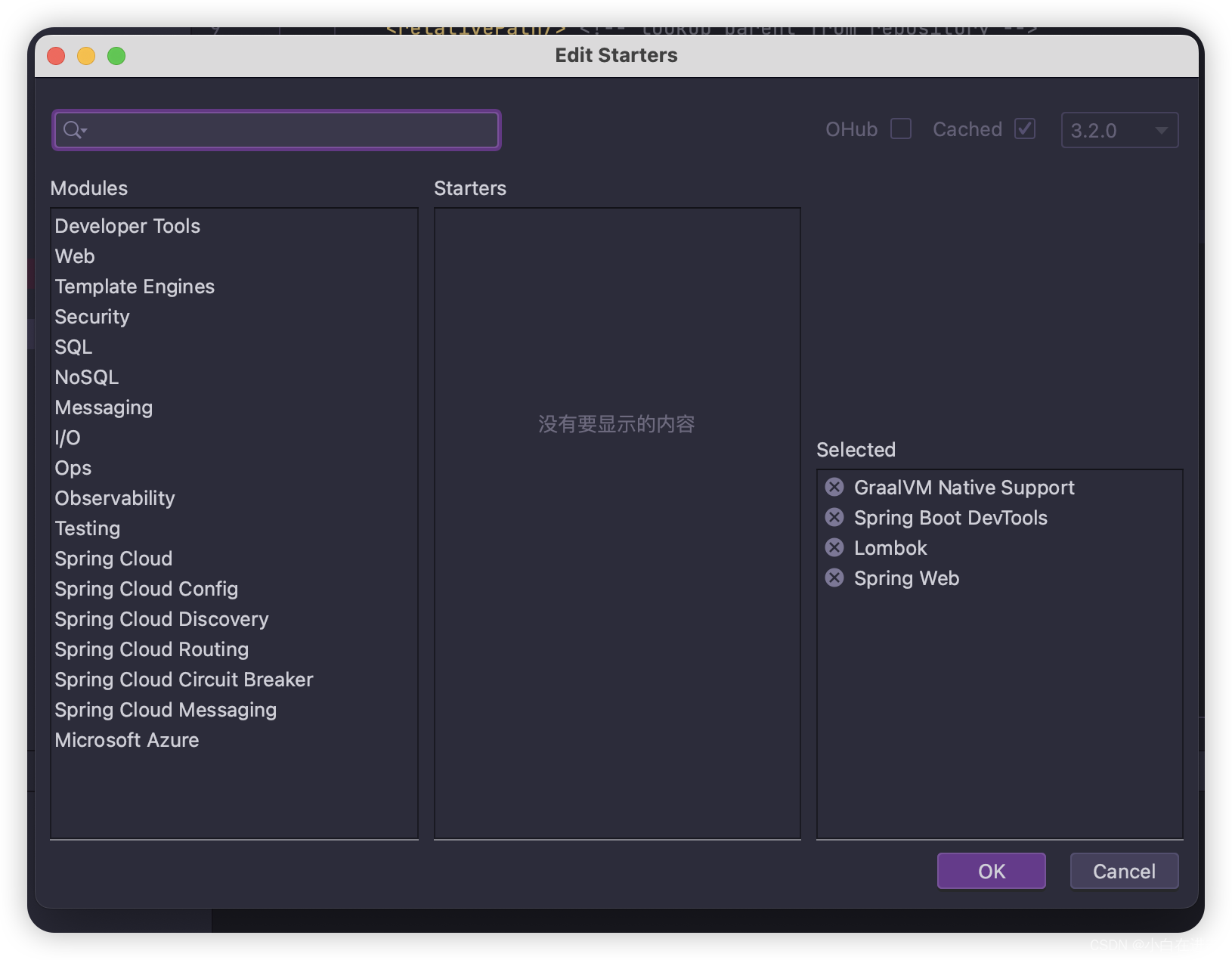1232x960 pixels.
Task: Remove GraalVM Native Support from Selected
Action: 834,487
